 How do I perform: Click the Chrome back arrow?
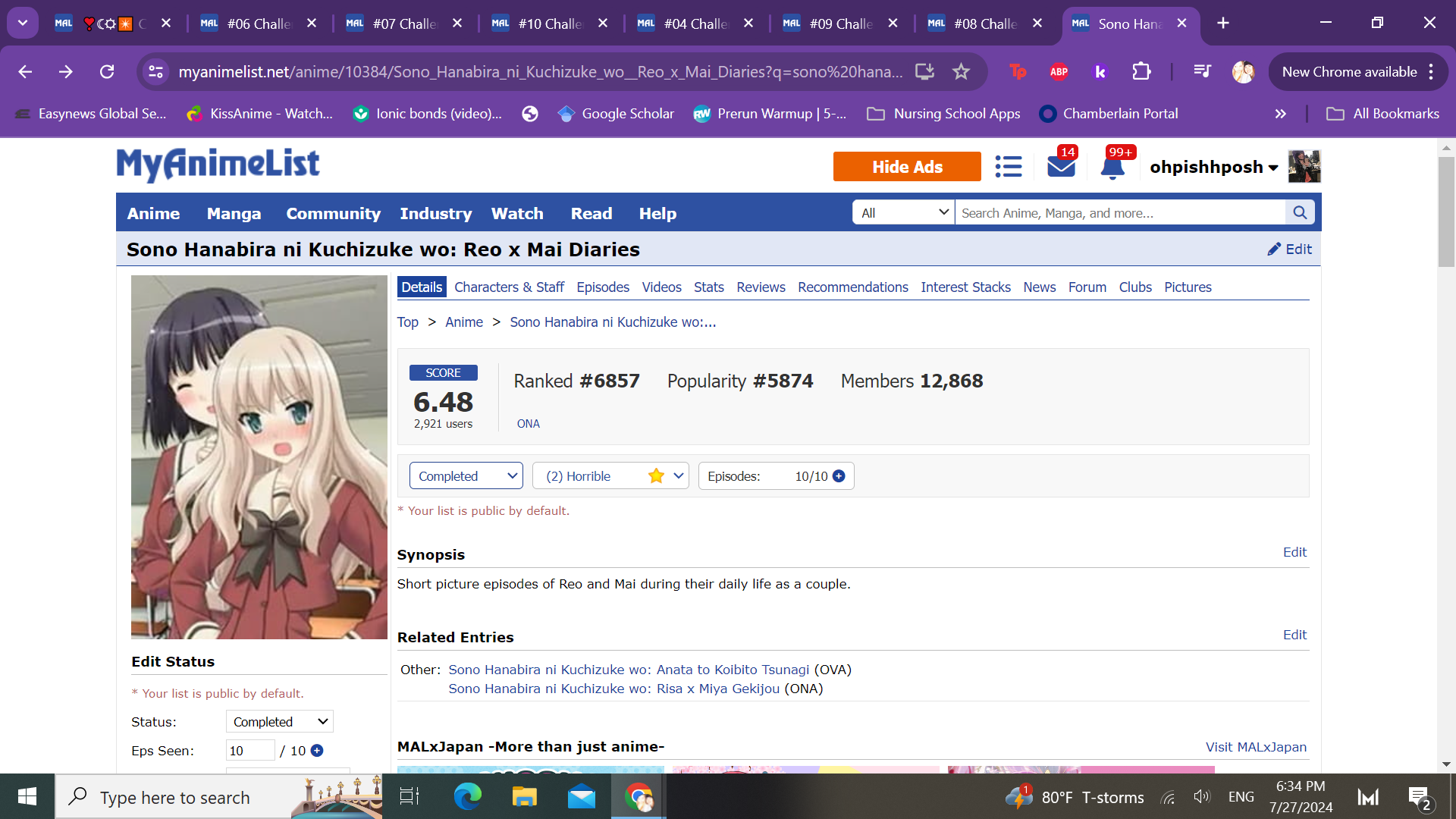click(25, 71)
